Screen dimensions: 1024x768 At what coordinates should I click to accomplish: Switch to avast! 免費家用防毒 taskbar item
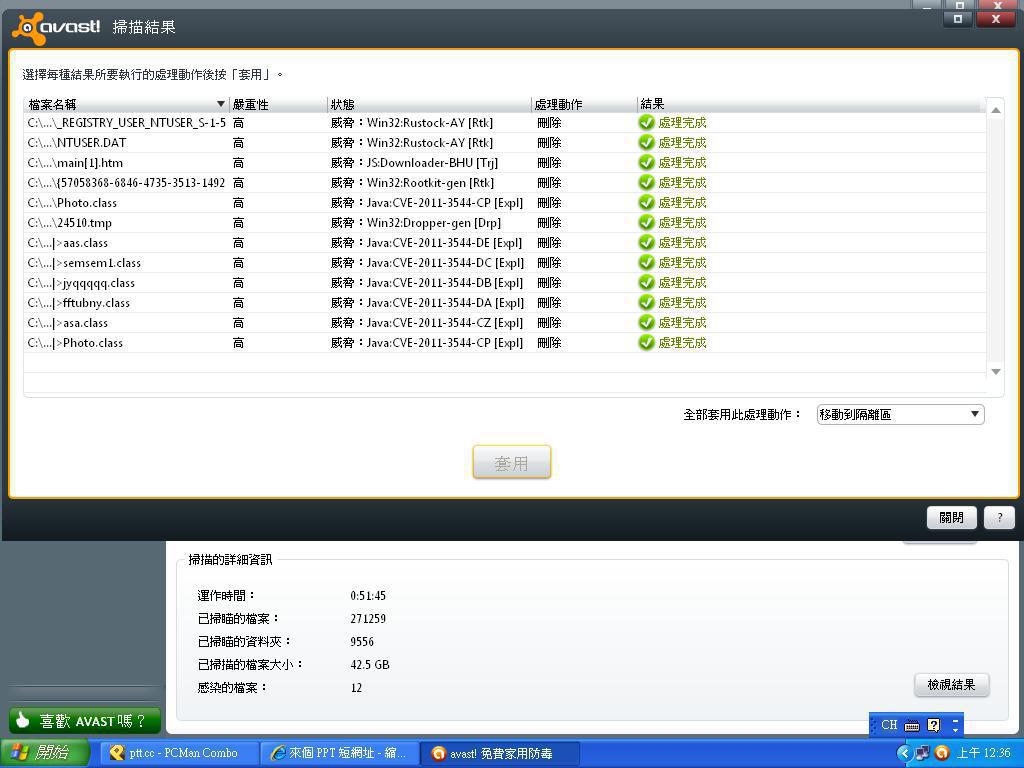click(x=498, y=753)
